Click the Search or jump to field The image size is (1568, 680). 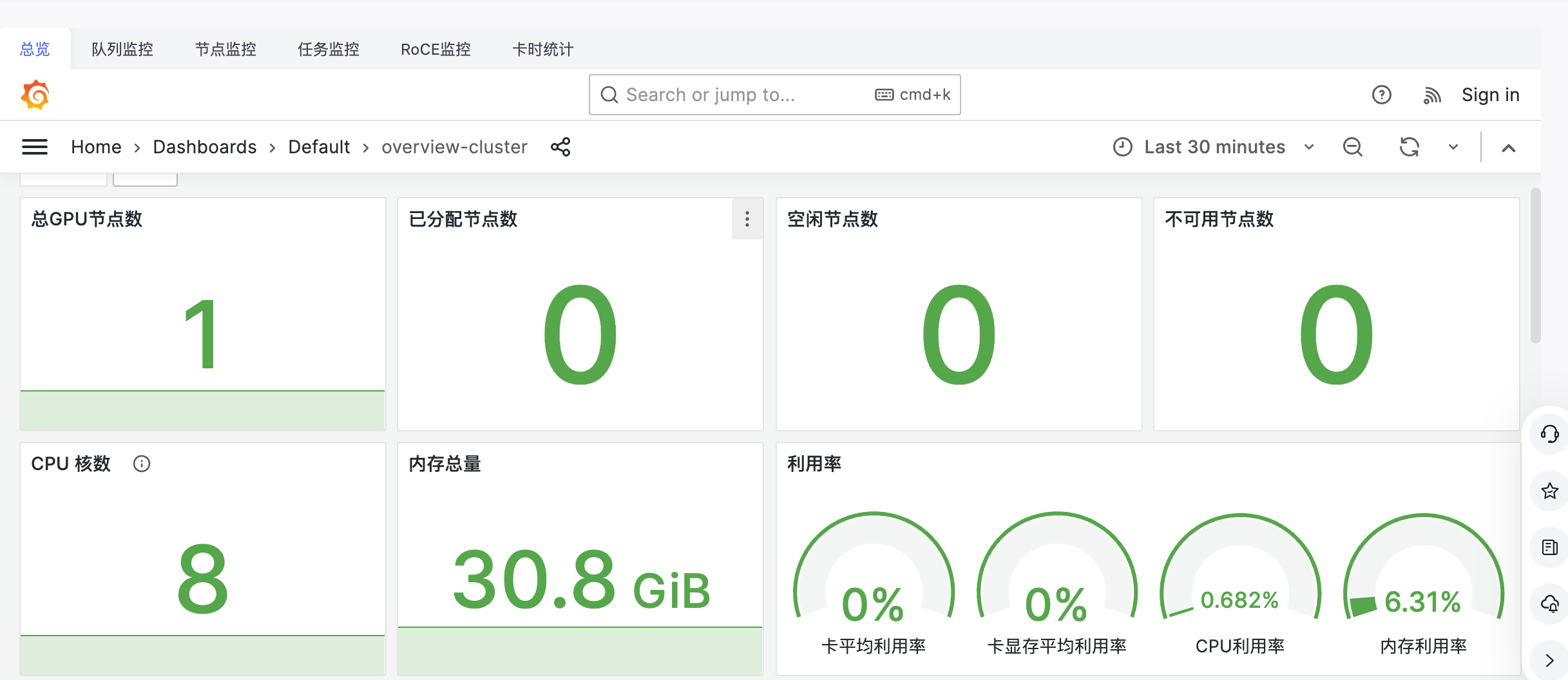[x=741, y=95]
